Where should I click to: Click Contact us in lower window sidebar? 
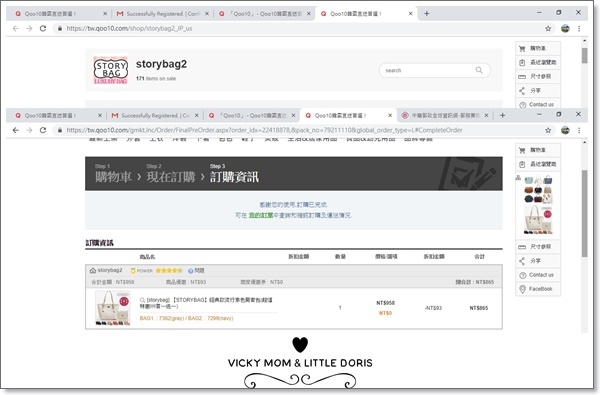click(538, 275)
